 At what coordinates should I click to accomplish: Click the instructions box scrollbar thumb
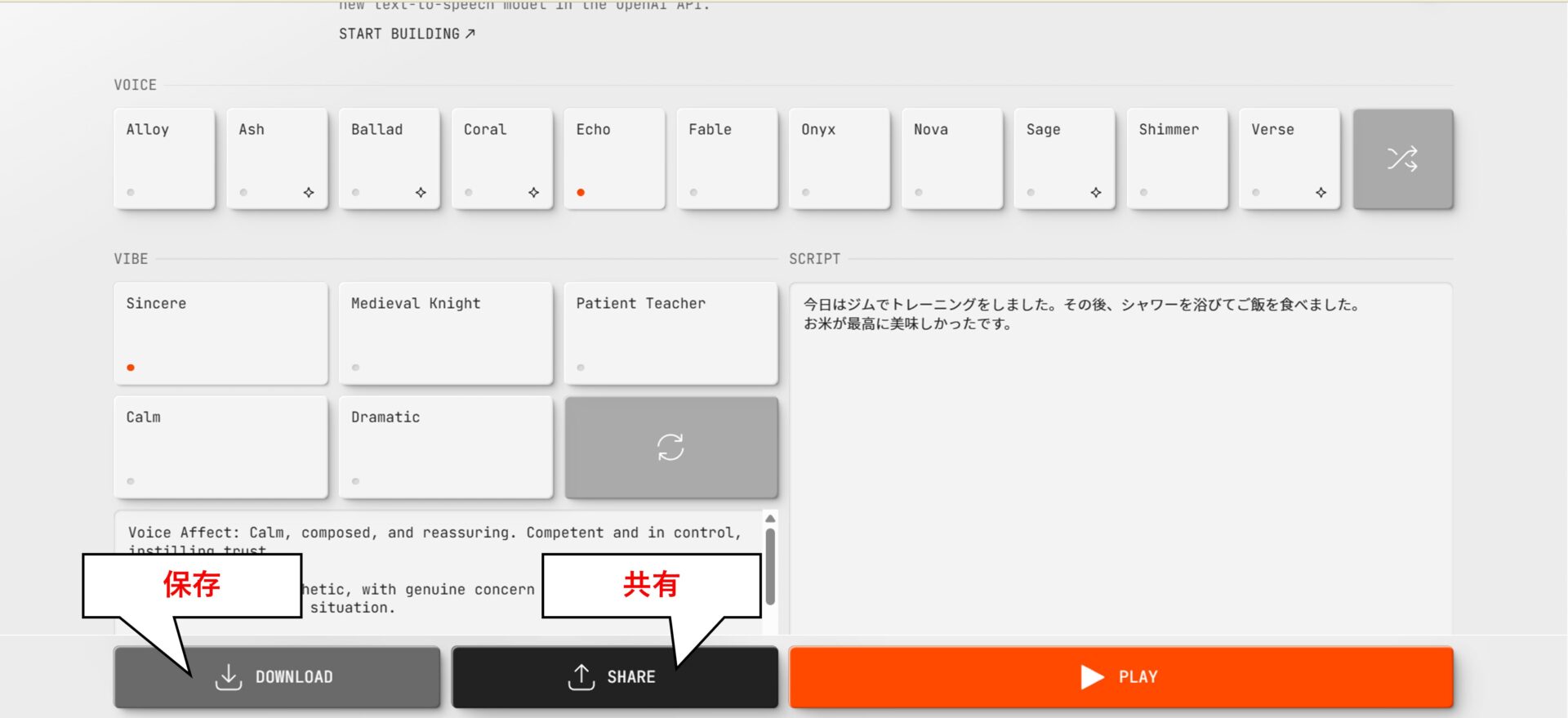[770, 567]
